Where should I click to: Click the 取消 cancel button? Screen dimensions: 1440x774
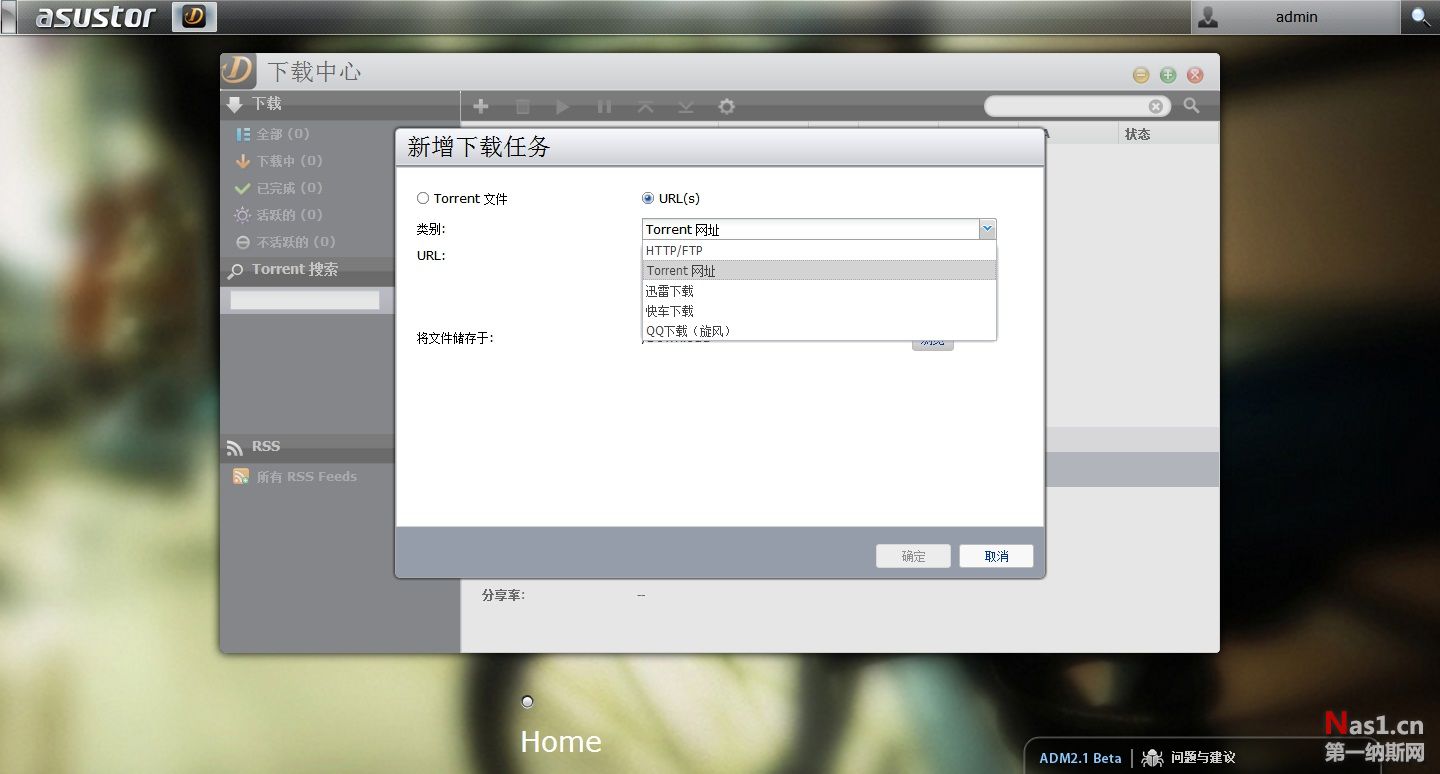point(996,556)
